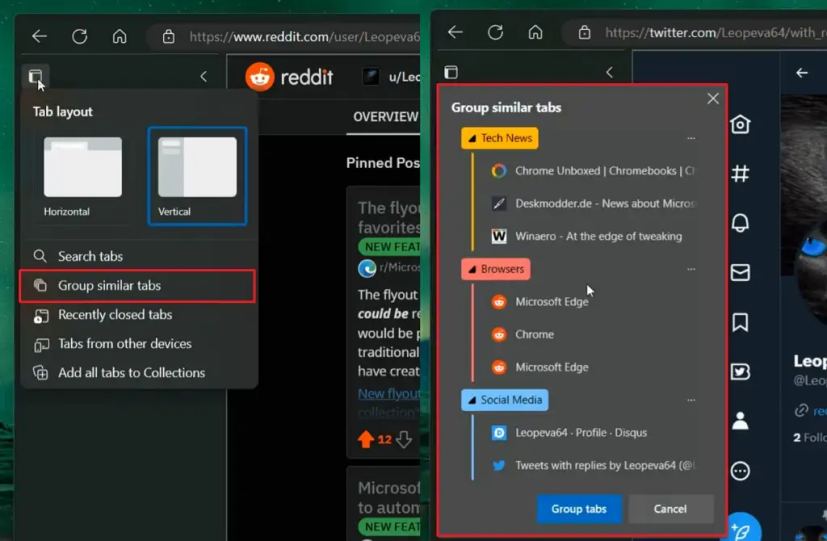Open Twitter Lists icon
Image resolution: width=827 pixels, height=541 pixels.
pos(741,372)
